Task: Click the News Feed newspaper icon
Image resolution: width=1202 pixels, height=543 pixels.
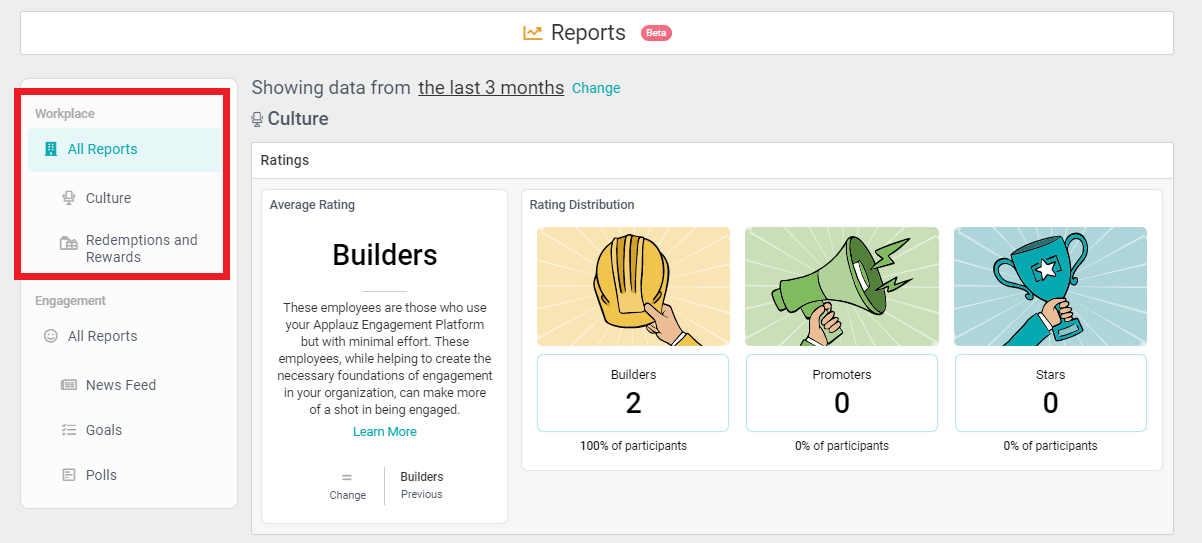Action: pos(69,385)
